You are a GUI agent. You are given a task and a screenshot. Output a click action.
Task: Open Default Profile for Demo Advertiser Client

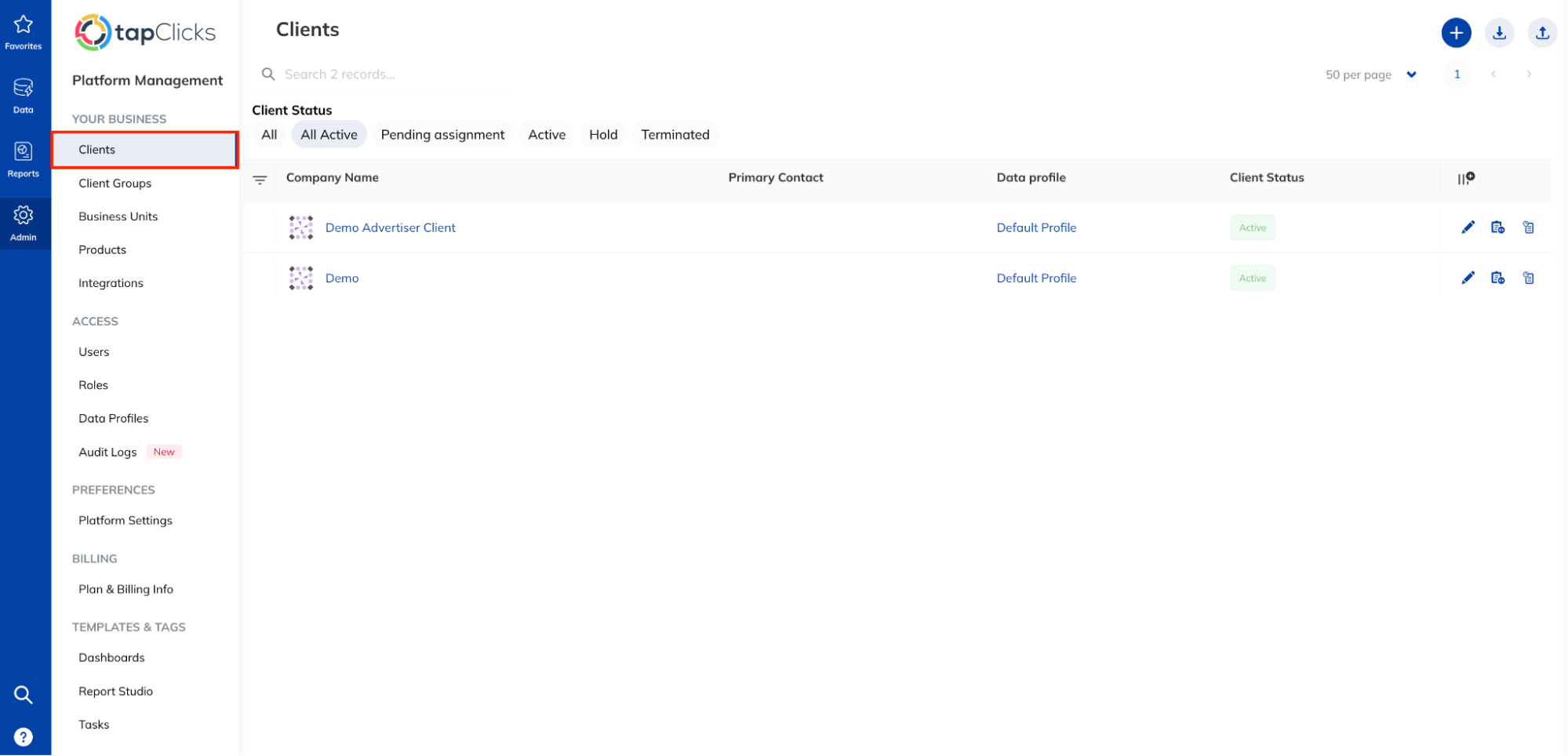pyautogui.click(x=1036, y=227)
